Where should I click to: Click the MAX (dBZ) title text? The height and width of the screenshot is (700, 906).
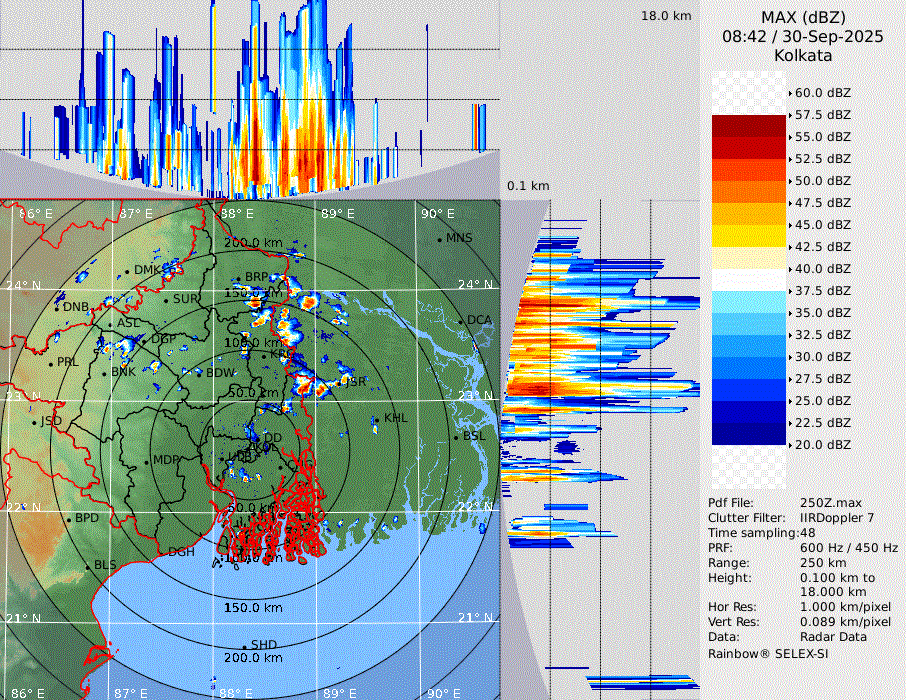tap(803, 18)
